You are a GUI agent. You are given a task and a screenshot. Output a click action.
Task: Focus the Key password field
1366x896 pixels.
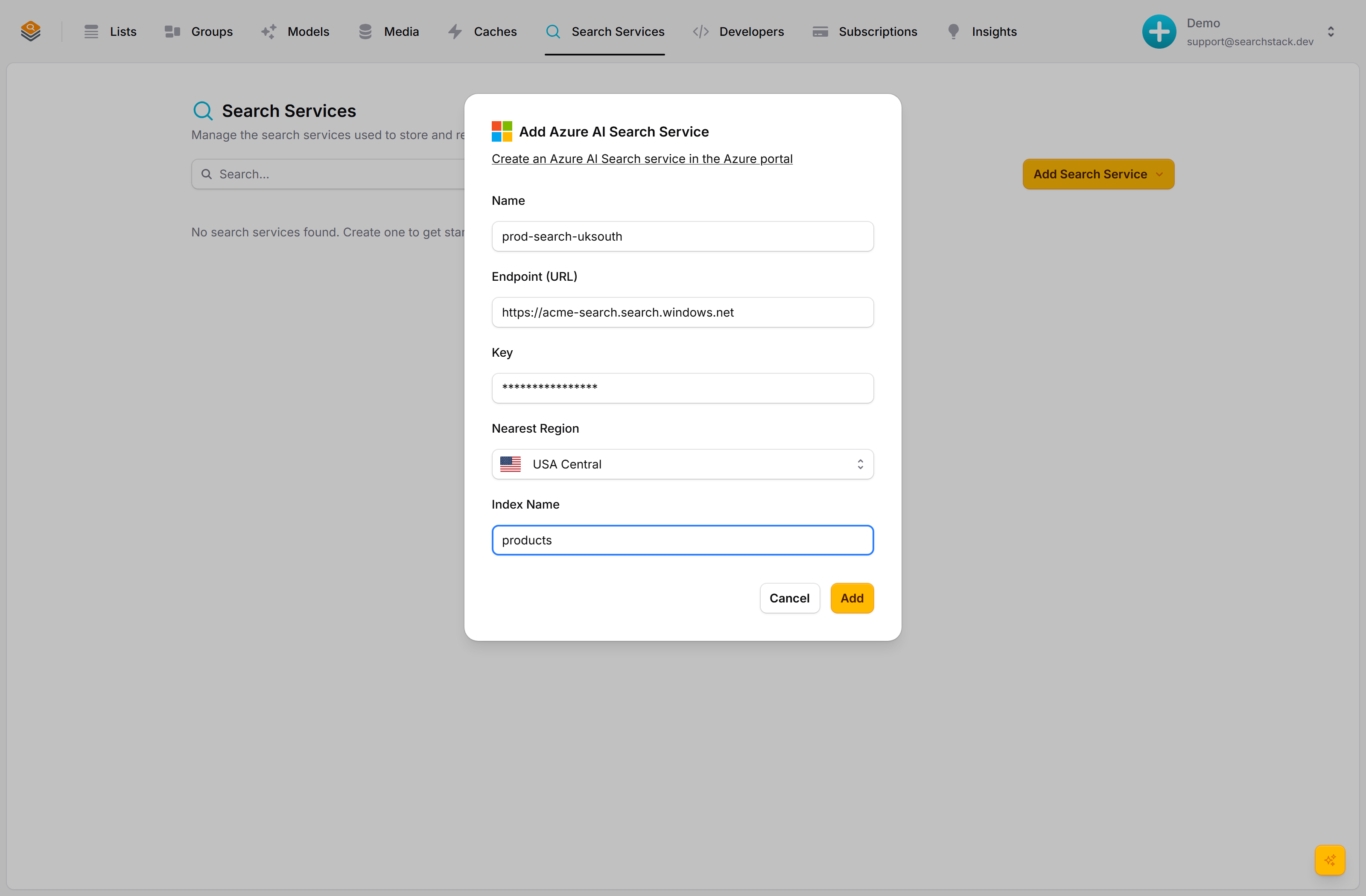point(683,388)
